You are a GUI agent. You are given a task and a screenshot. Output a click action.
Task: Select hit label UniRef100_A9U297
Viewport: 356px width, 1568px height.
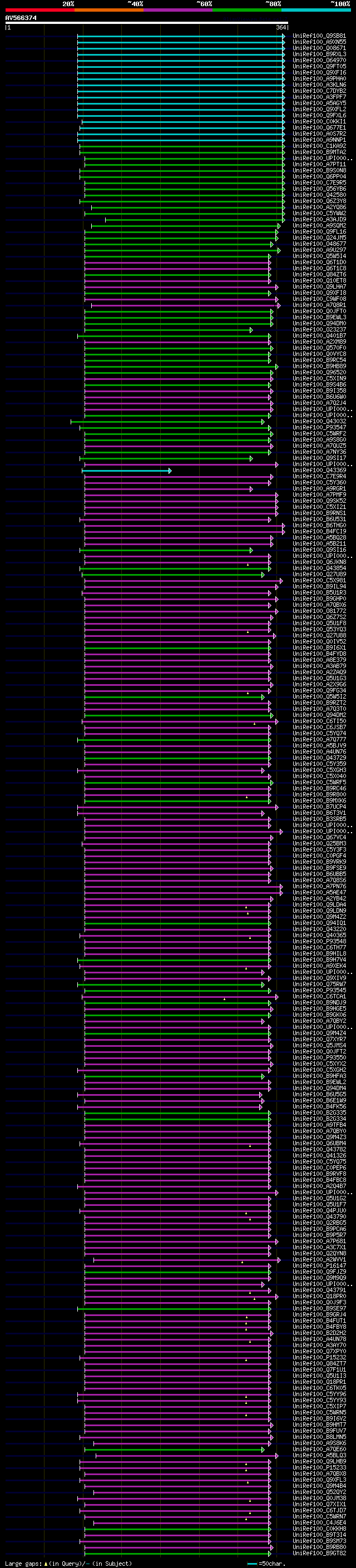pos(319,250)
